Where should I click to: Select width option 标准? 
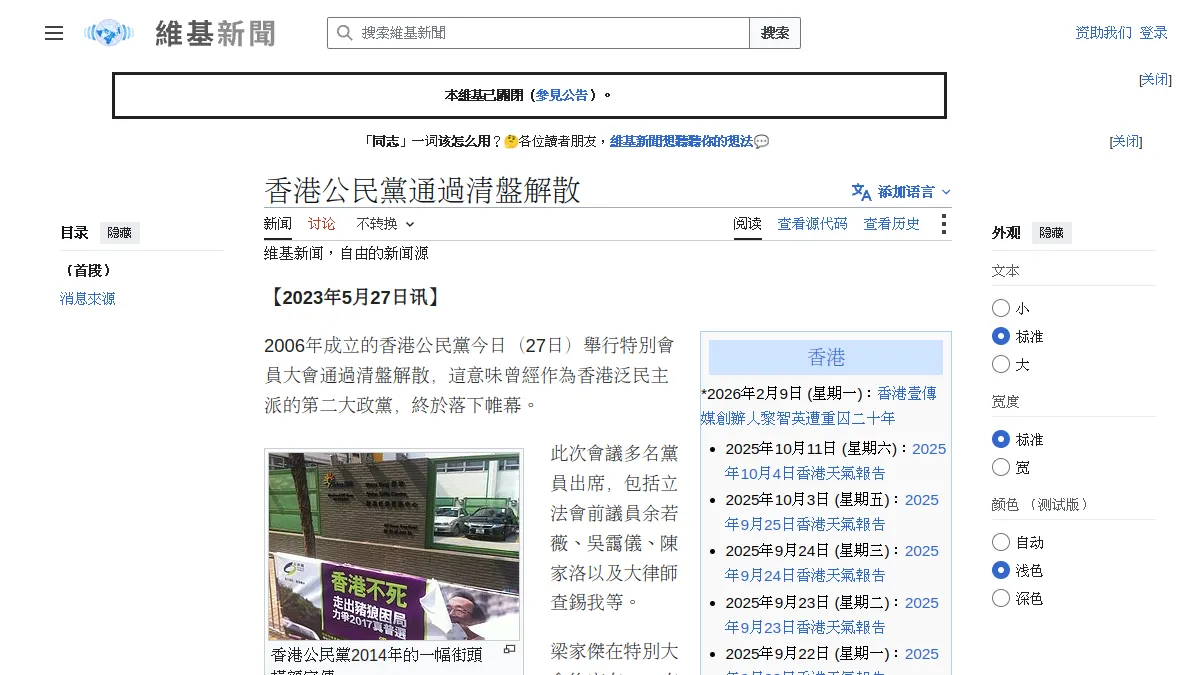(x=1001, y=439)
